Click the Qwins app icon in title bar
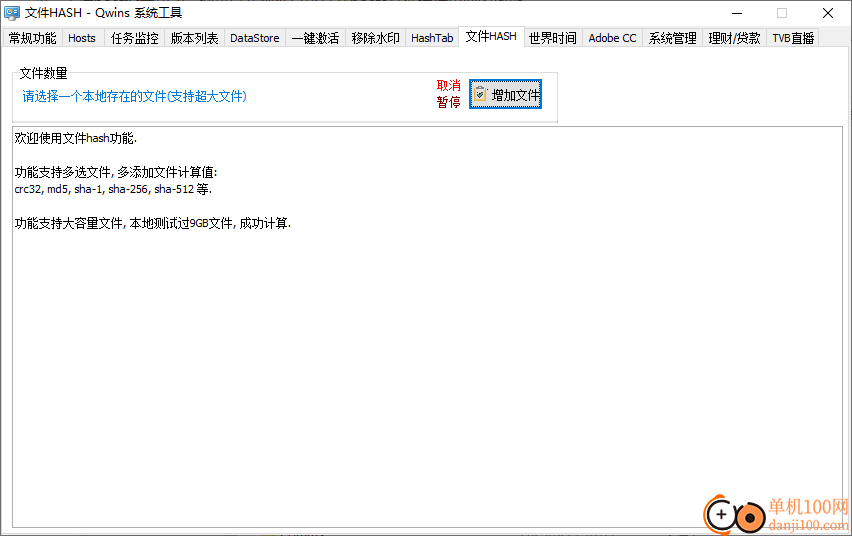Viewport: 852px width, 536px height. pos(11,13)
